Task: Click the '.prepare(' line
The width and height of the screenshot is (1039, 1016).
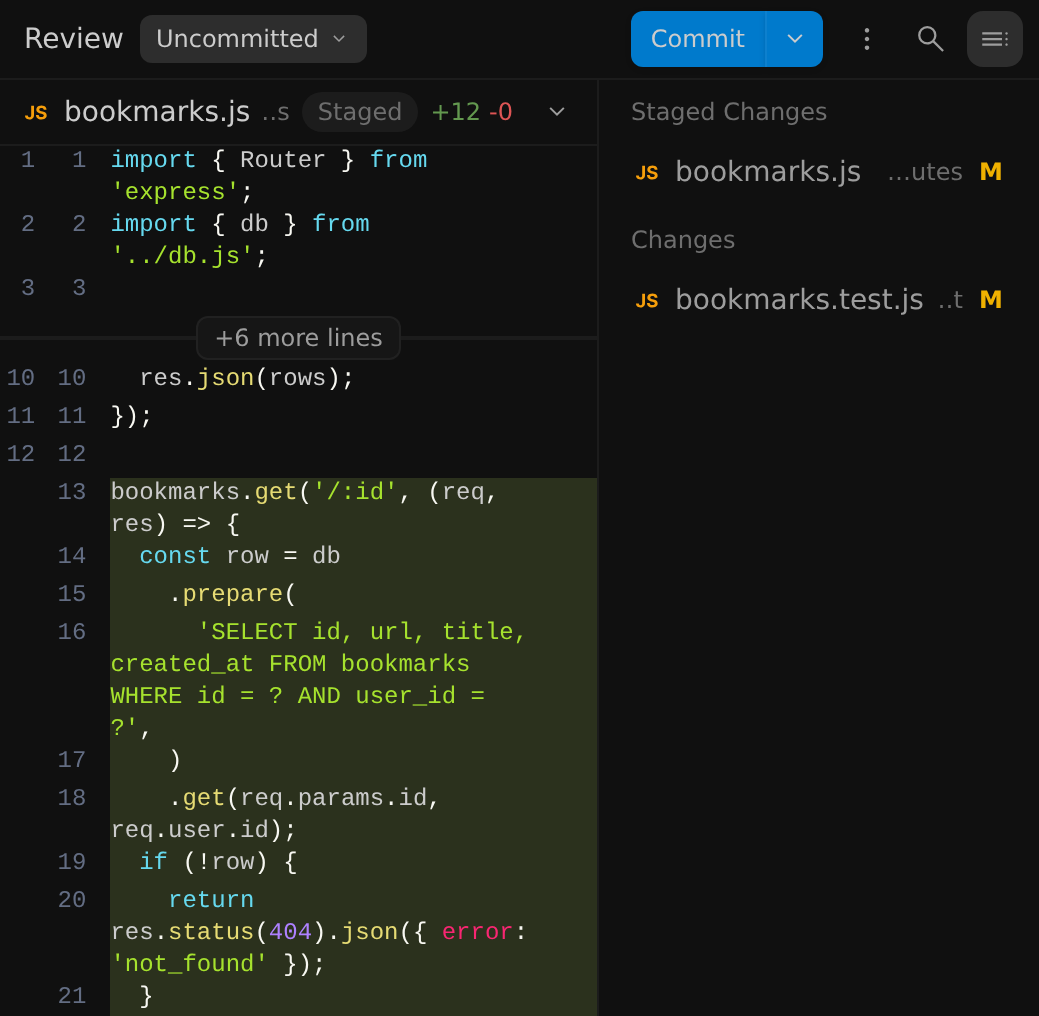Action: pyautogui.click(x=232, y=594)
